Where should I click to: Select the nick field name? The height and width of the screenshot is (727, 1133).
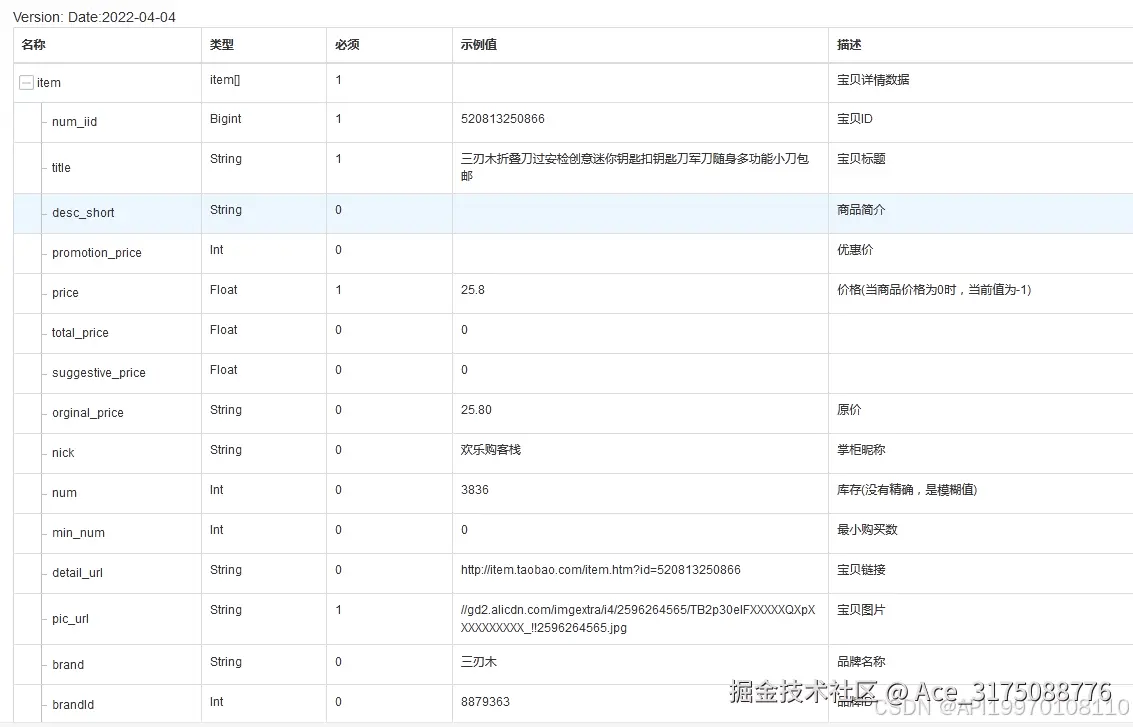coord(64,452)
